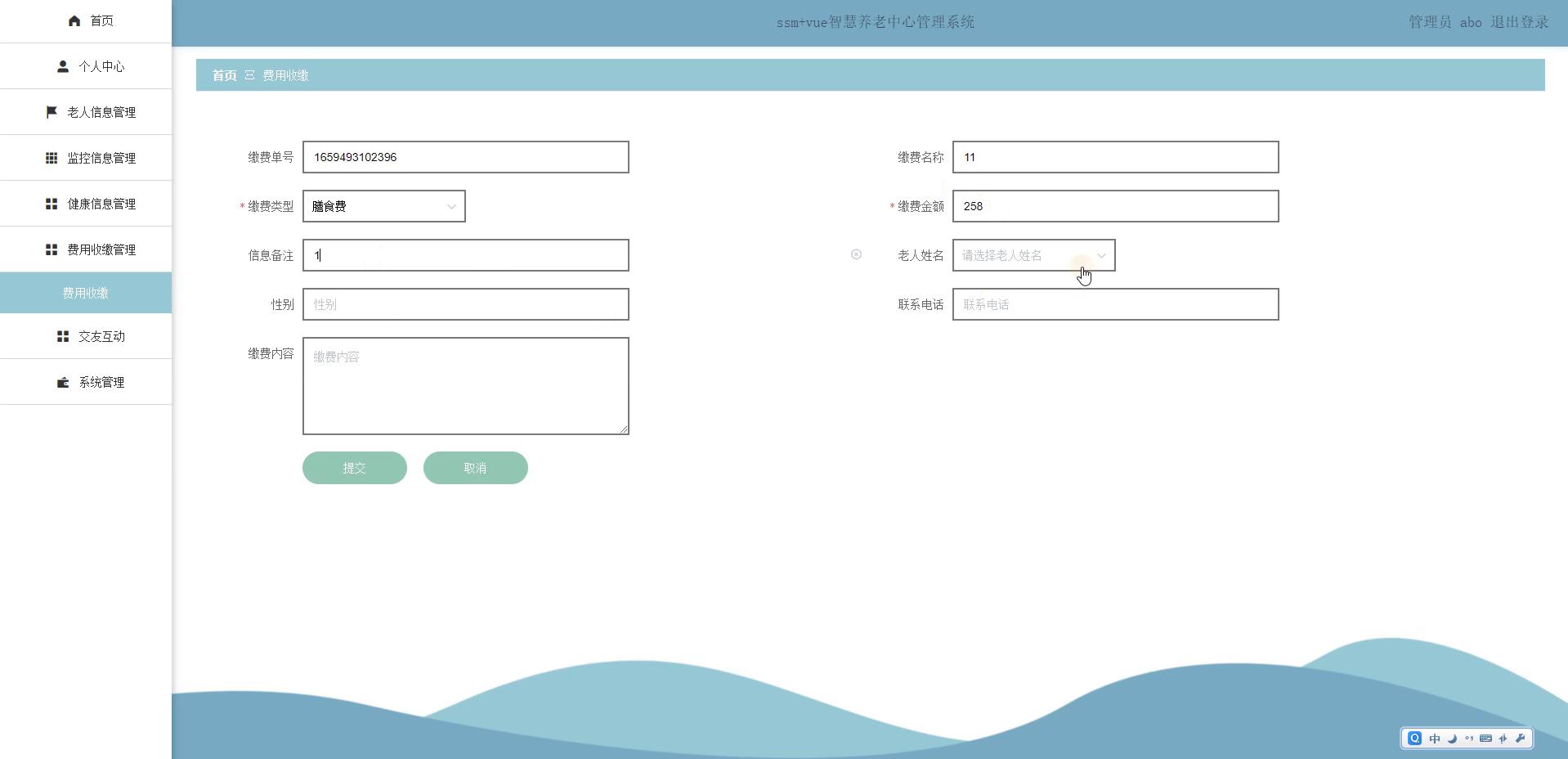
Task: Collapse 费用收缴管理 in the sidebar
Action: pyautogui.click(x=86, y=249)
